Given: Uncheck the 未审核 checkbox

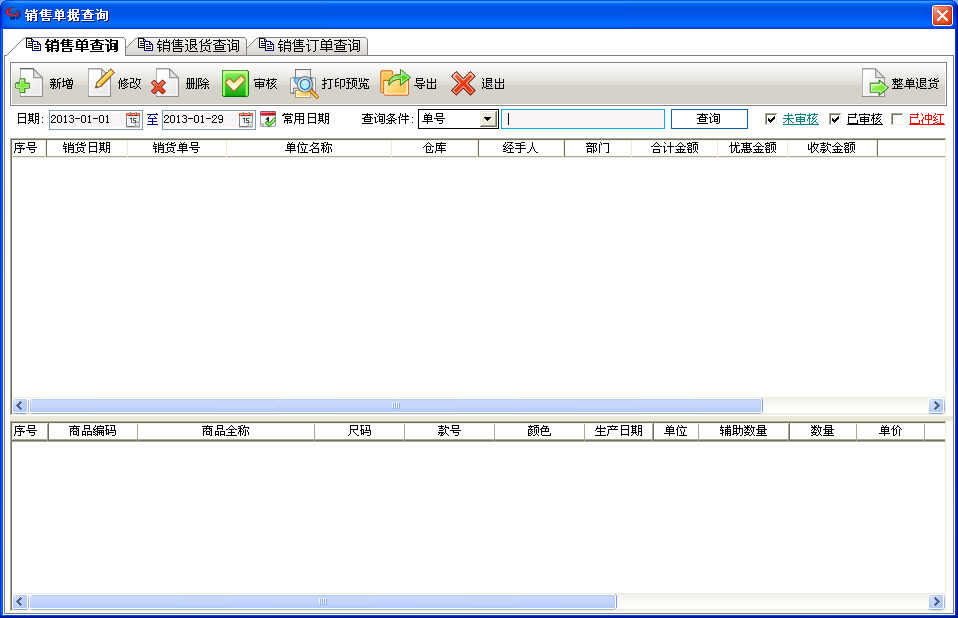Looking at the screenshot, I should click(x=770, y=119).
